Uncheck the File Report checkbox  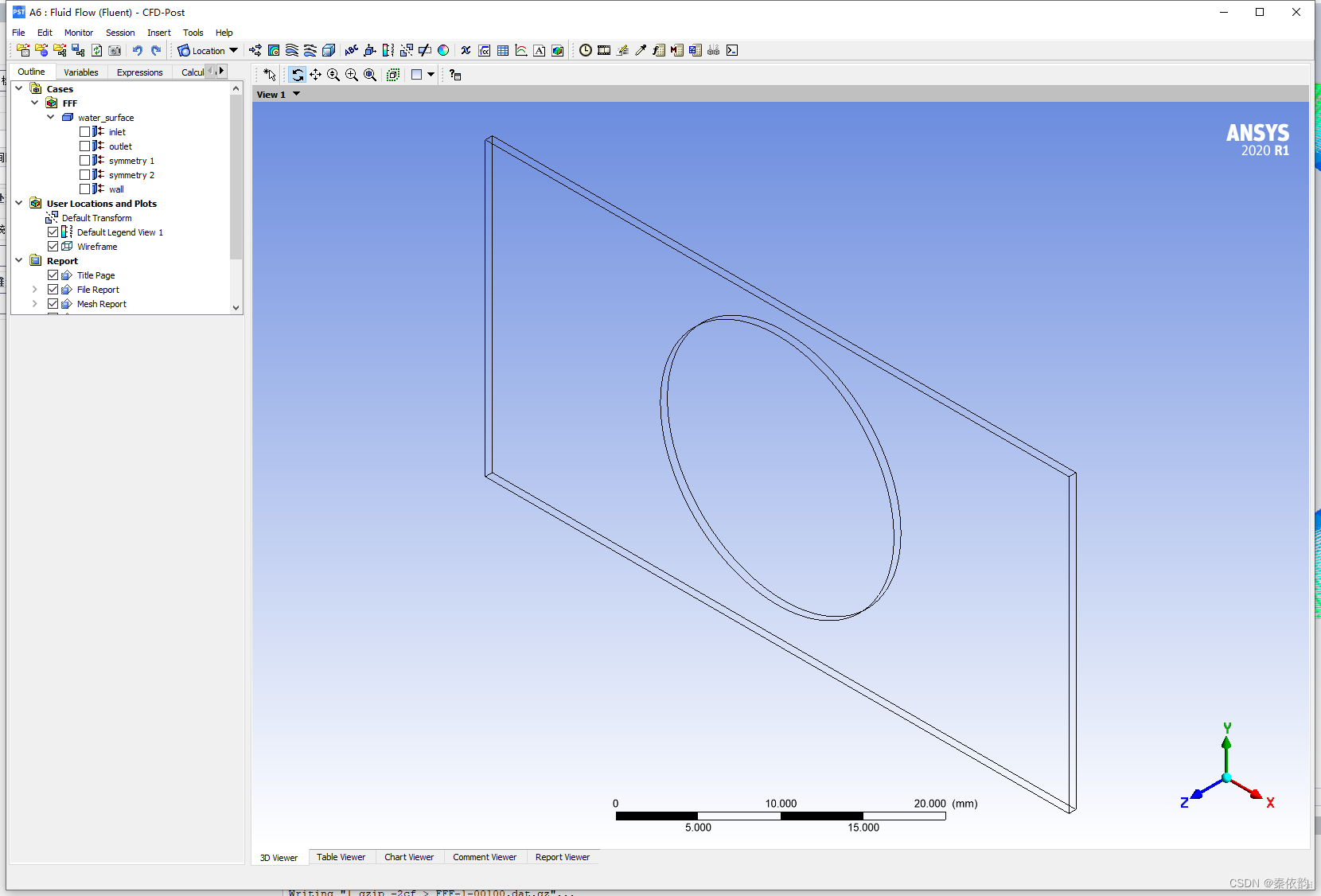53,290
